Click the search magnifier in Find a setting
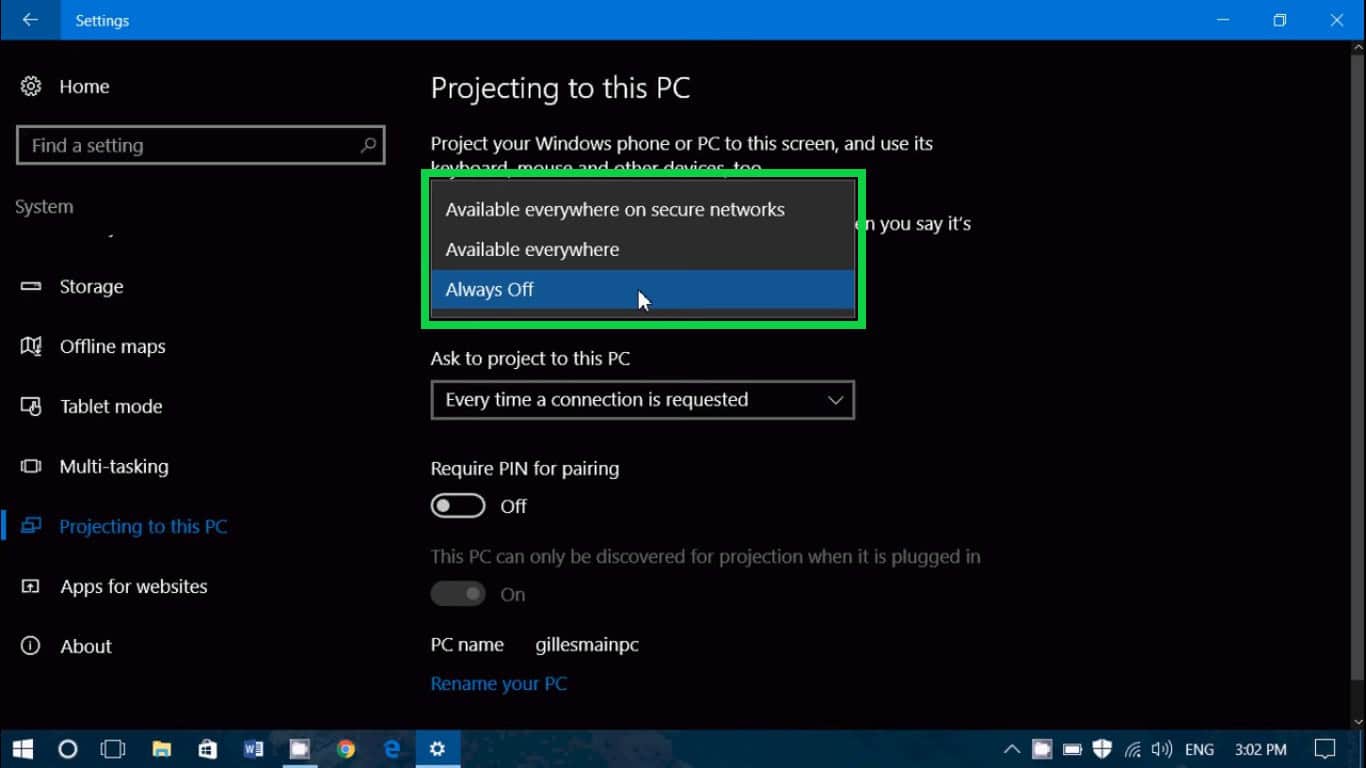1366x768 pixels. pyautogui.click(x=368, y=145)
